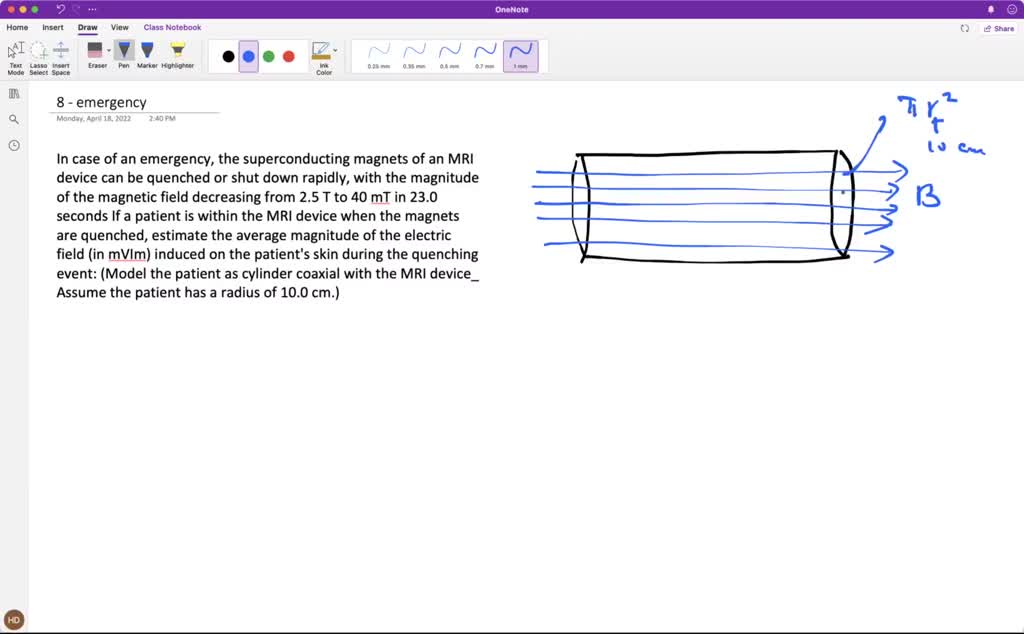
Task: Activate Text Mode in Draw ribbon
Action: [x=16, y=56]
